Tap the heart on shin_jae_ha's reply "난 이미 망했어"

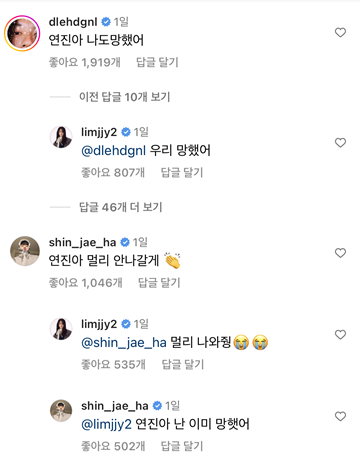tap(340, 416)
